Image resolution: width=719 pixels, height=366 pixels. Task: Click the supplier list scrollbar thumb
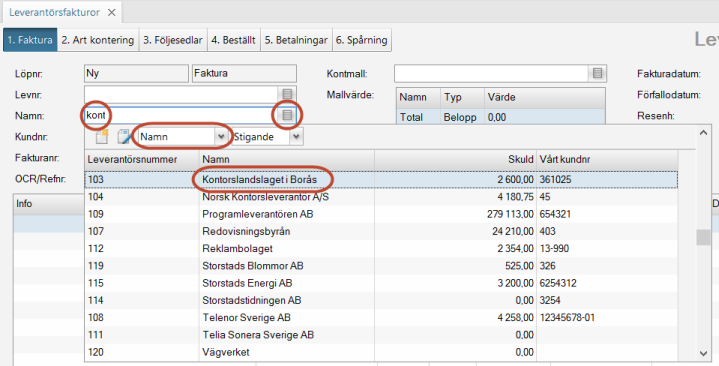703,237
